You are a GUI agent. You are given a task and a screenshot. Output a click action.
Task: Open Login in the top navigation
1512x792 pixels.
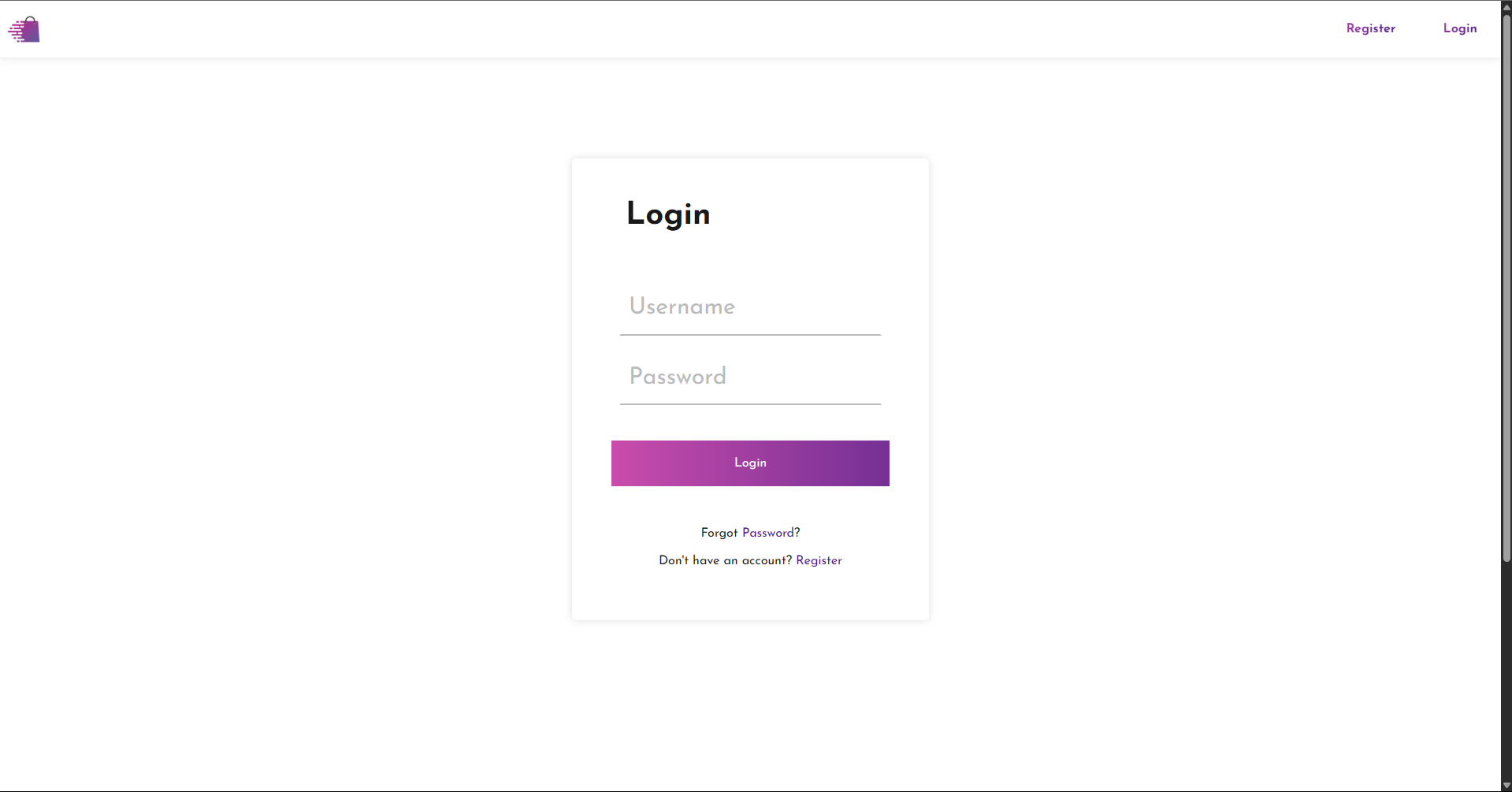(x=1459, y=28)
